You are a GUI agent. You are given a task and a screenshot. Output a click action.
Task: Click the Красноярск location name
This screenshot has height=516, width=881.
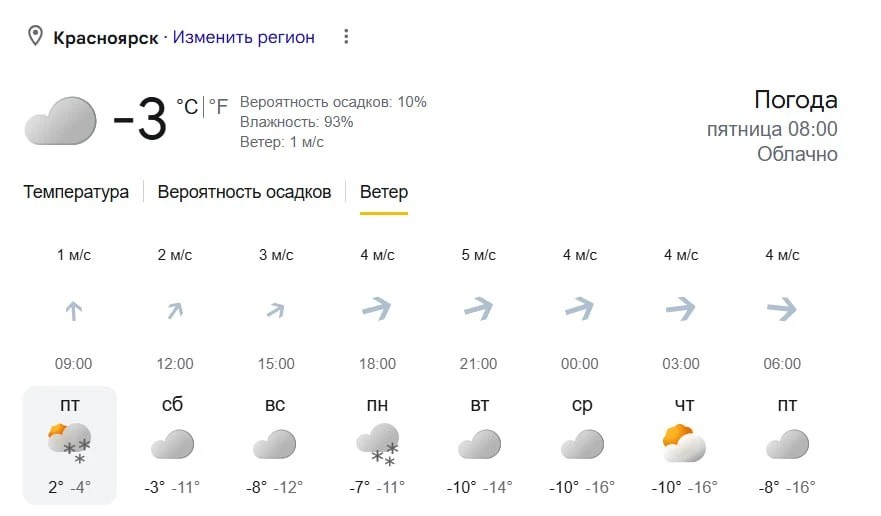point(106,38)
